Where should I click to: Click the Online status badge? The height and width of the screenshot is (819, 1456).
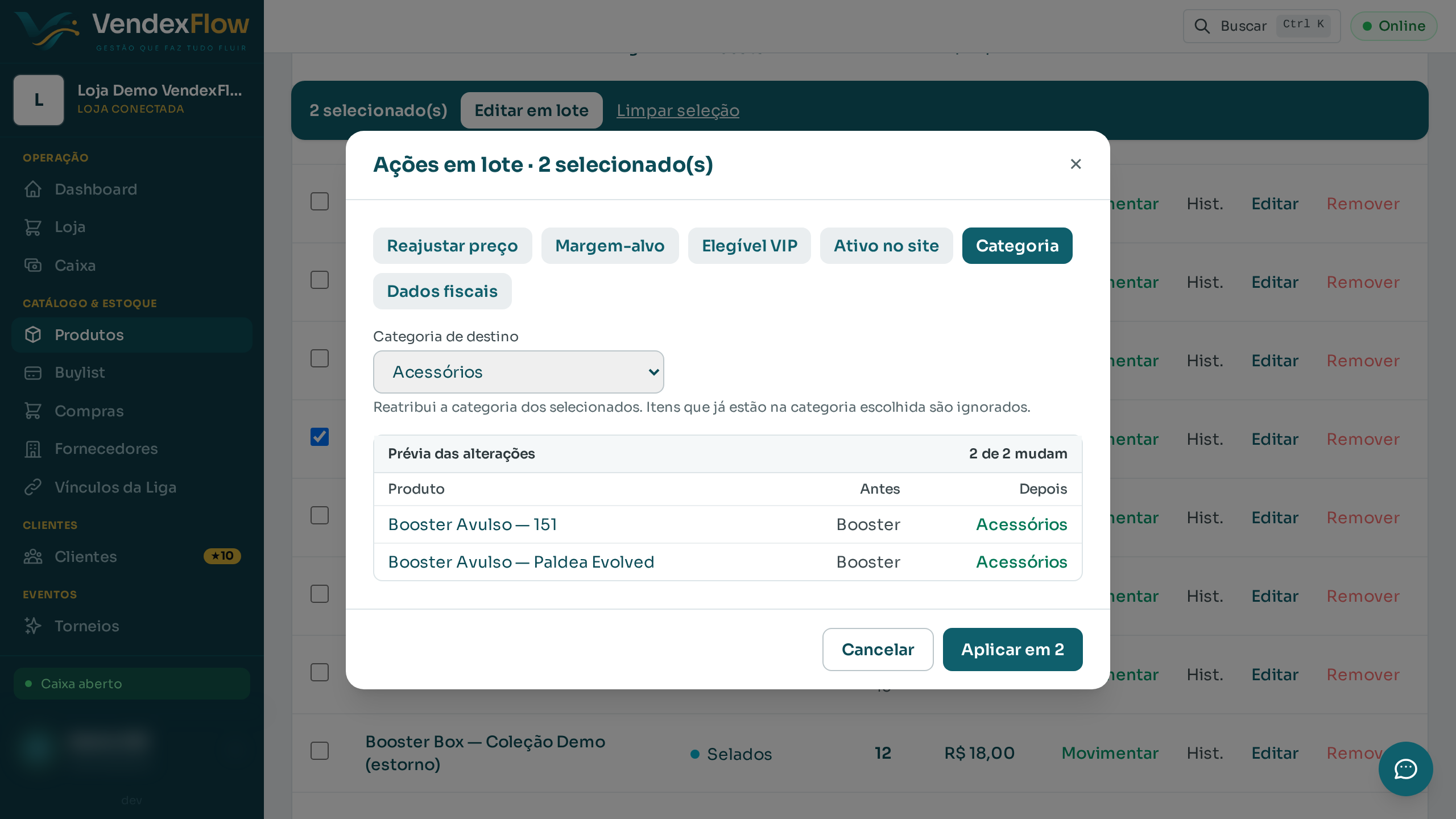point(1394,26)
